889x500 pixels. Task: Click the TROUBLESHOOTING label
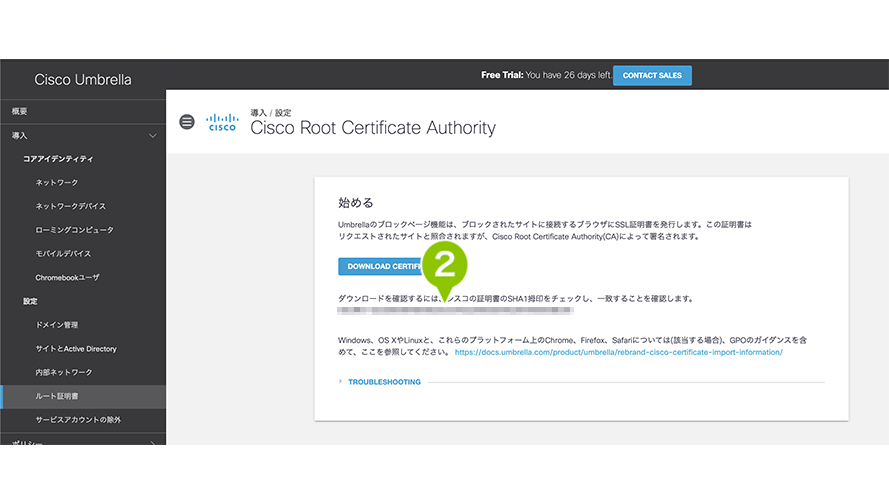(x=384, y=382)
